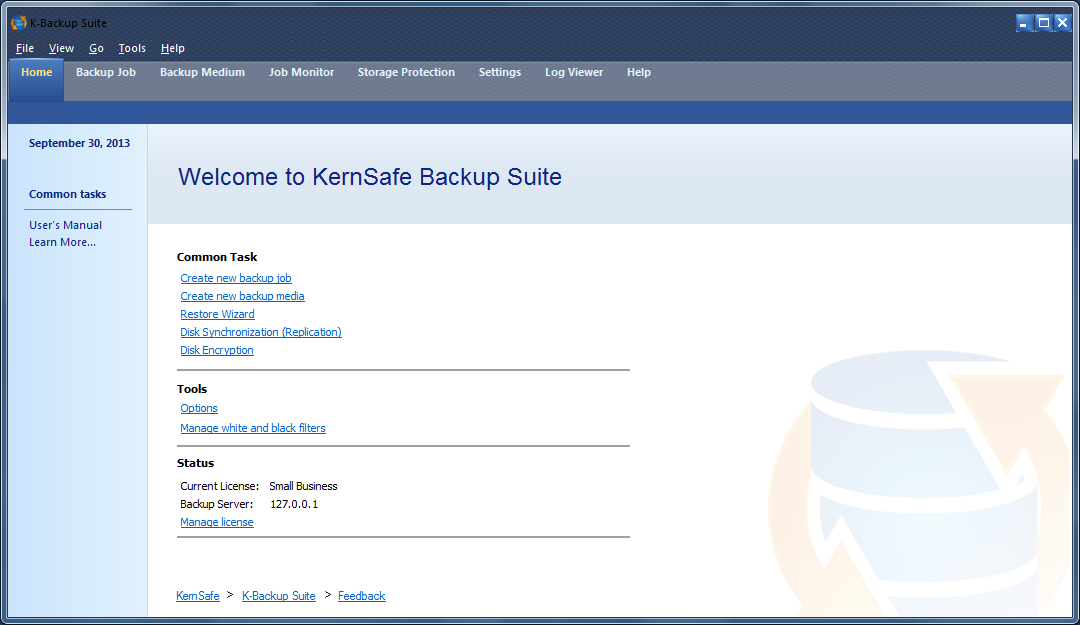
Task: Open the Settings tab
Action: pyautogui.click(x=500, y=72)
